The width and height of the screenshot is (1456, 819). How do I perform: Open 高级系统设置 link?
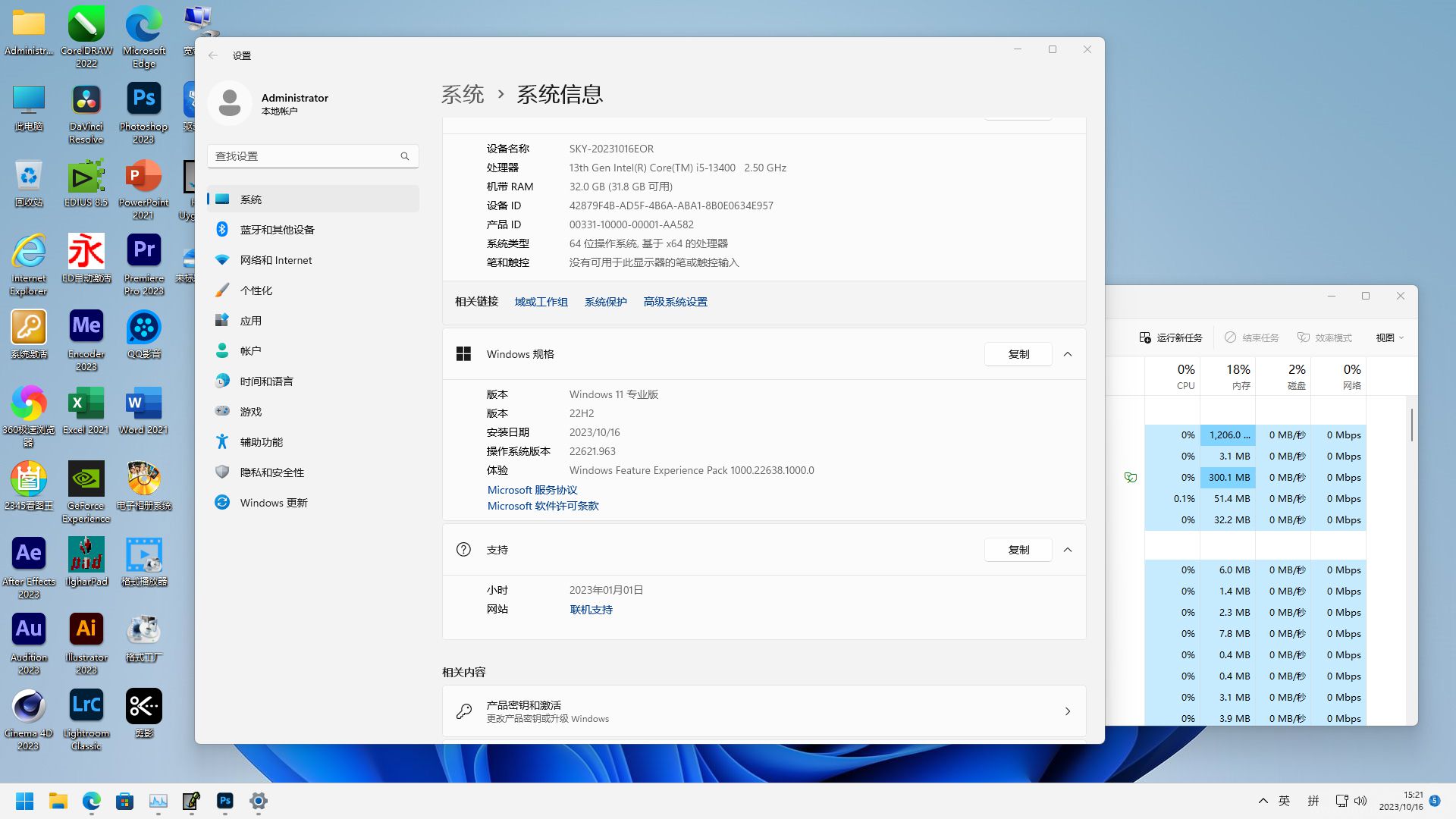pos(676,302)
